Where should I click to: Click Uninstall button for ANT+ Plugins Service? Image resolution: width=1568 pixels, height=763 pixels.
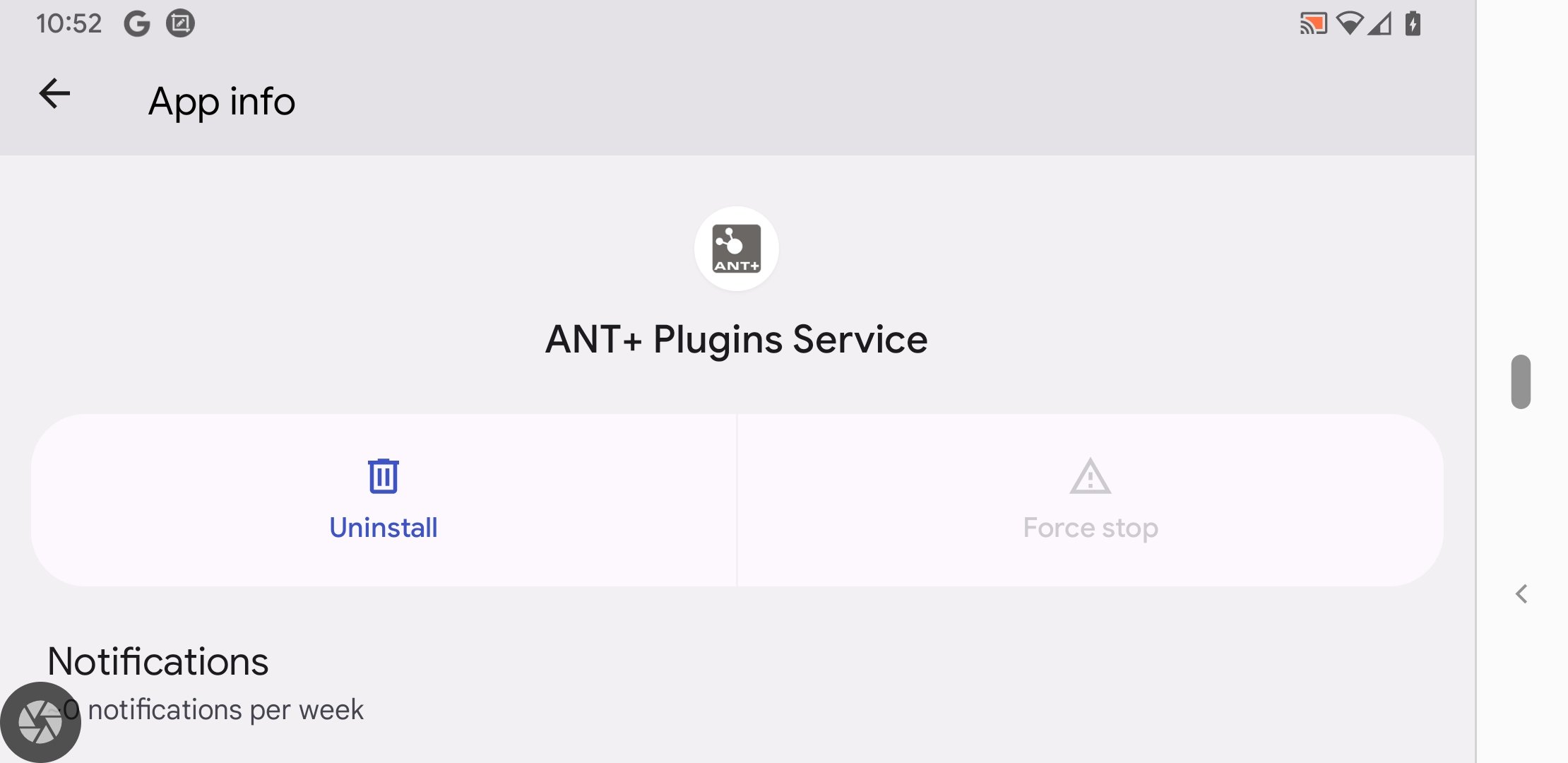click(383, 497)
